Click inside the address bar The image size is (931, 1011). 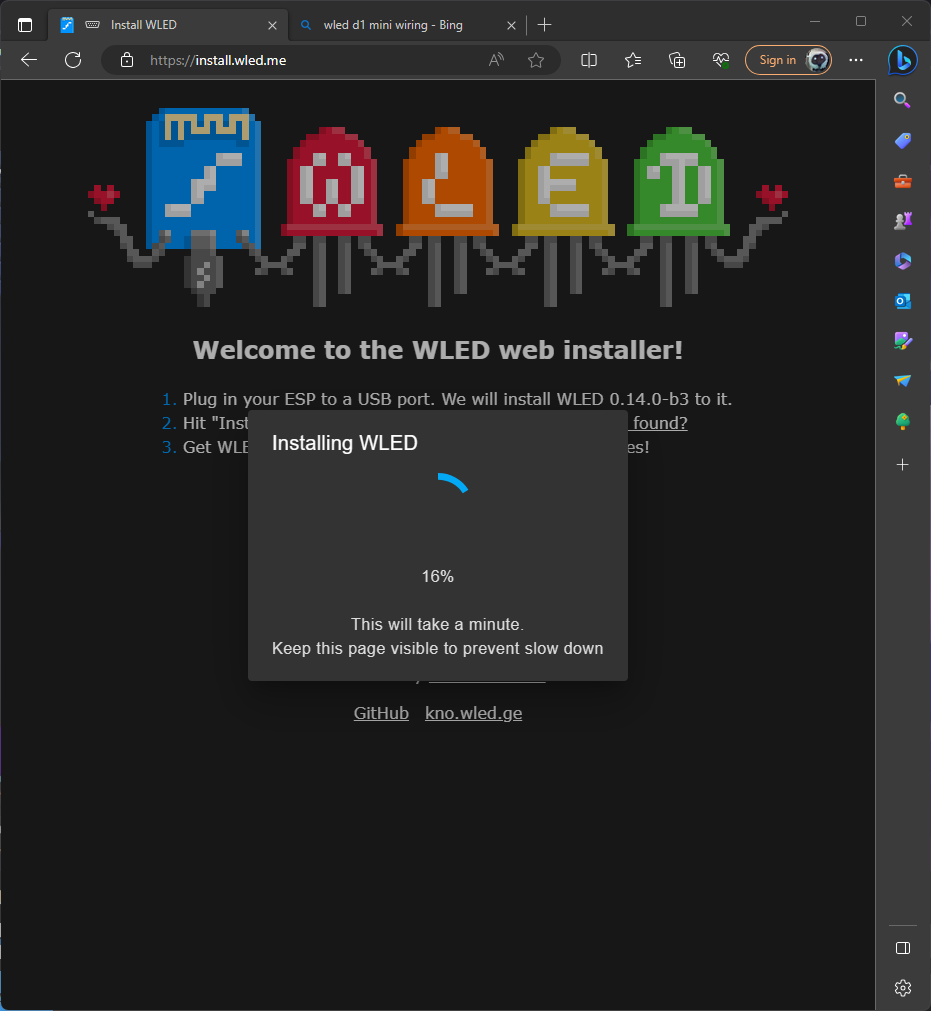[x=300, y=60]
